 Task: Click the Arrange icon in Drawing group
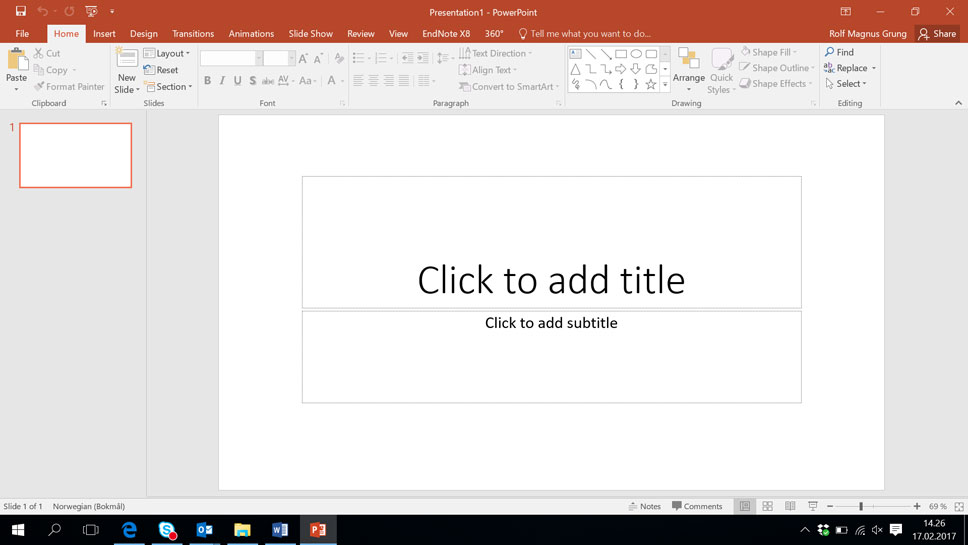pyautogui.click(x=688, y=59)
